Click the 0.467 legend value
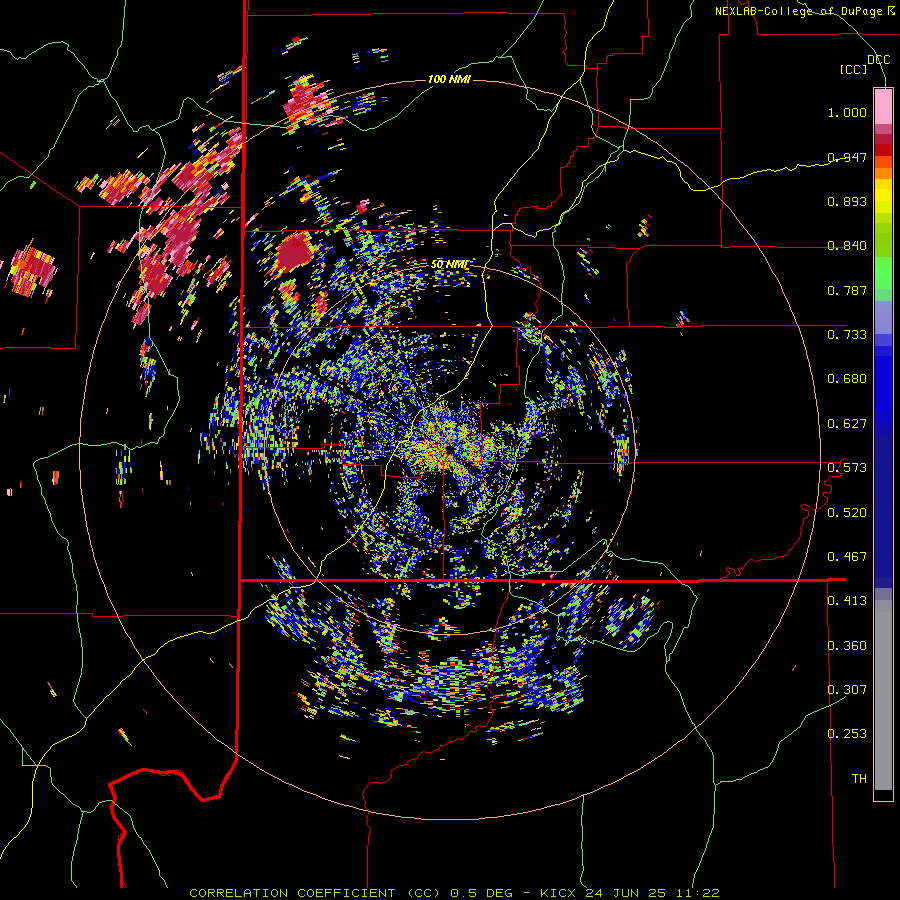900x900 pixels. tap(847, 556)
